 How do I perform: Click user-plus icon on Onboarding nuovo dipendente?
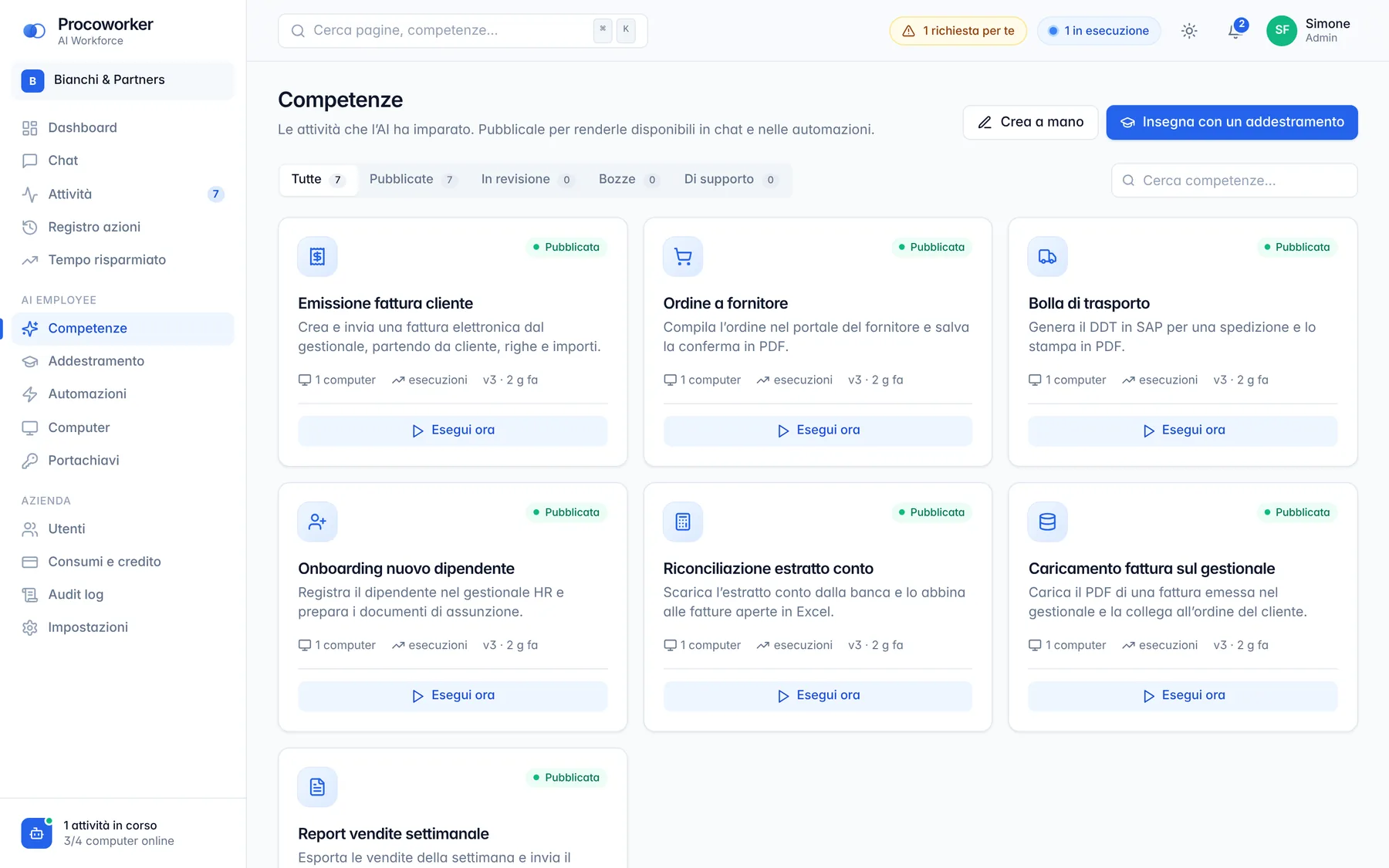point(317,522)
